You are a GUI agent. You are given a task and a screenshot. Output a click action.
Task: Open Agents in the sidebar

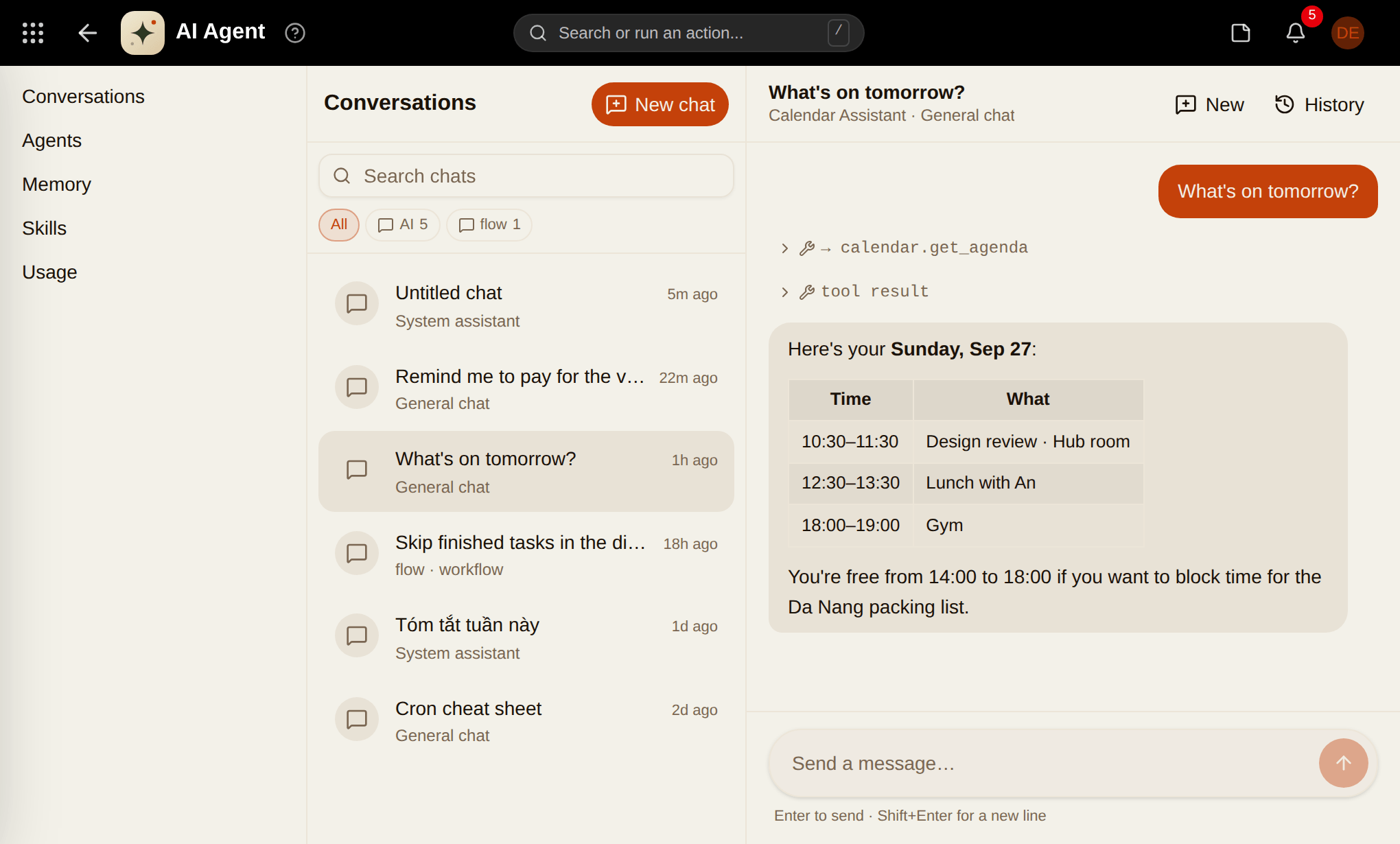52,141
